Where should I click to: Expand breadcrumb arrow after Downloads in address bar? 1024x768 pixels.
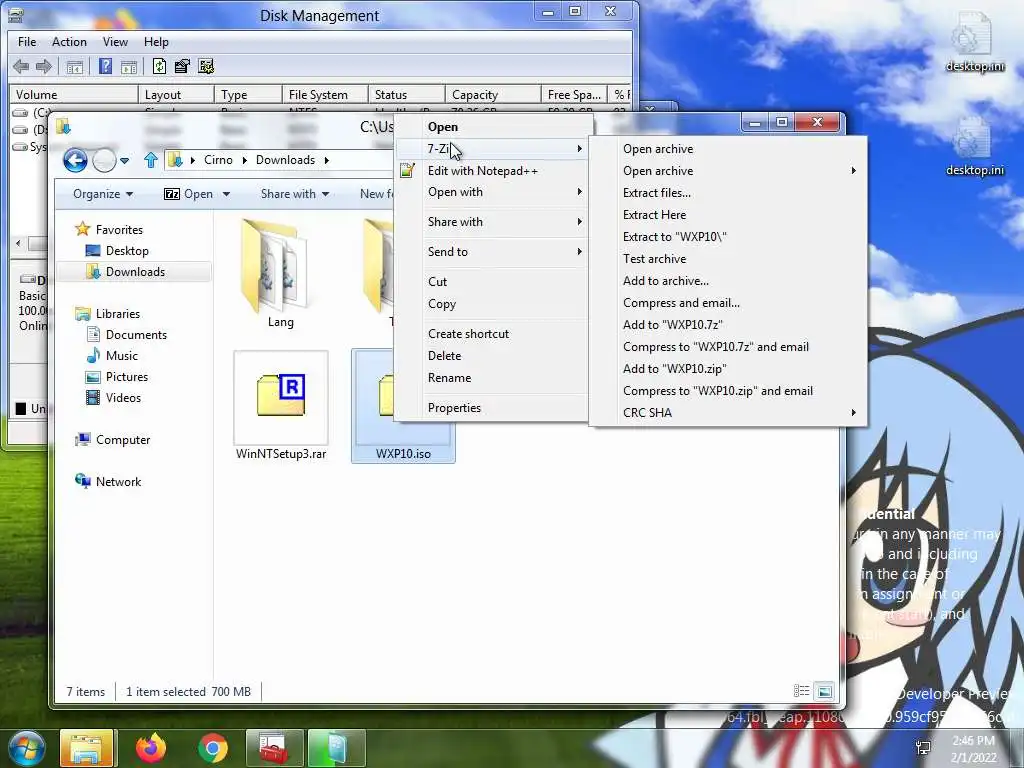pos(327,160)
